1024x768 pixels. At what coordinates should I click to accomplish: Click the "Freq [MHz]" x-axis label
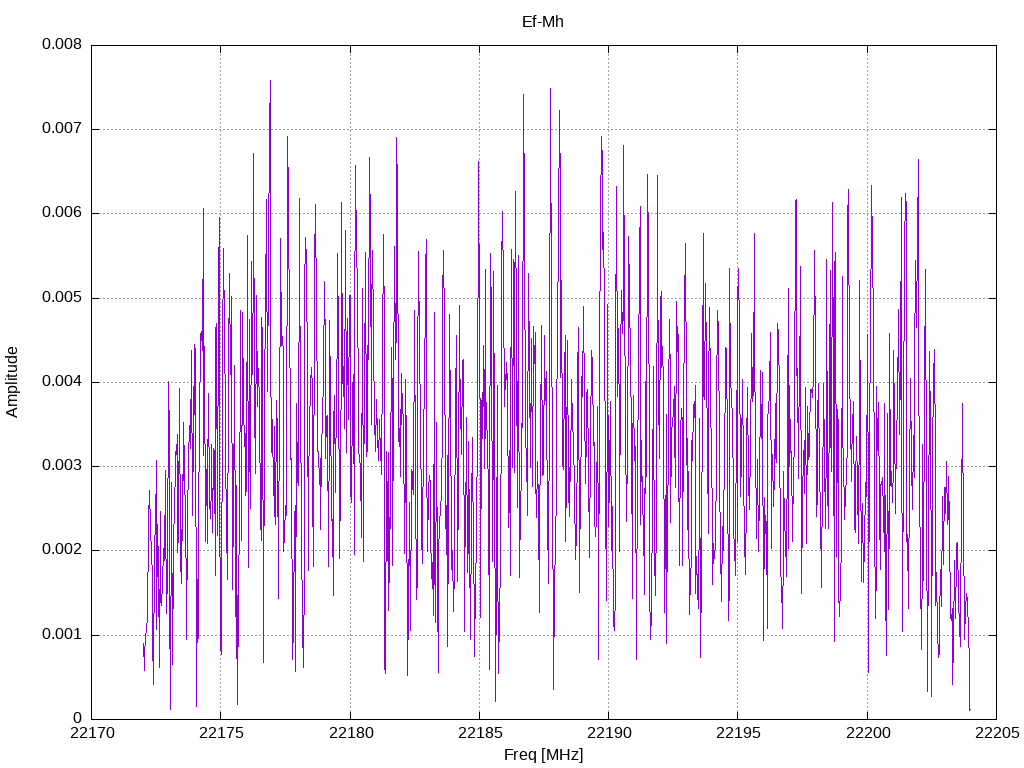pos(543,755)
